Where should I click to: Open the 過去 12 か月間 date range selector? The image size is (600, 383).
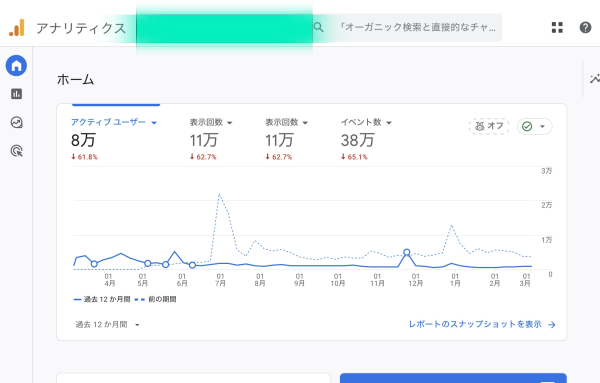108,325
